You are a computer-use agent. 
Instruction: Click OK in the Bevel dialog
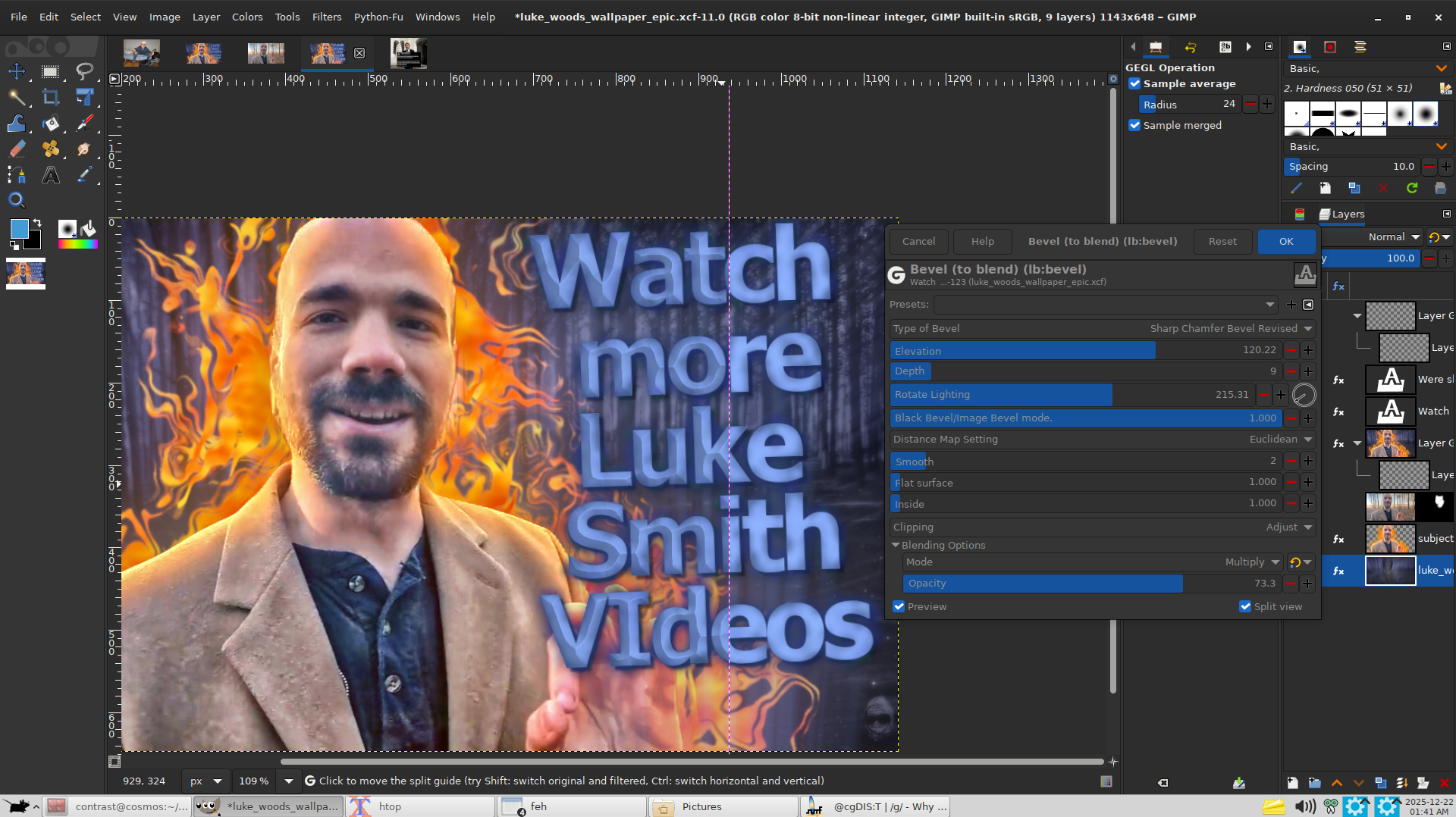point(1286,241)
